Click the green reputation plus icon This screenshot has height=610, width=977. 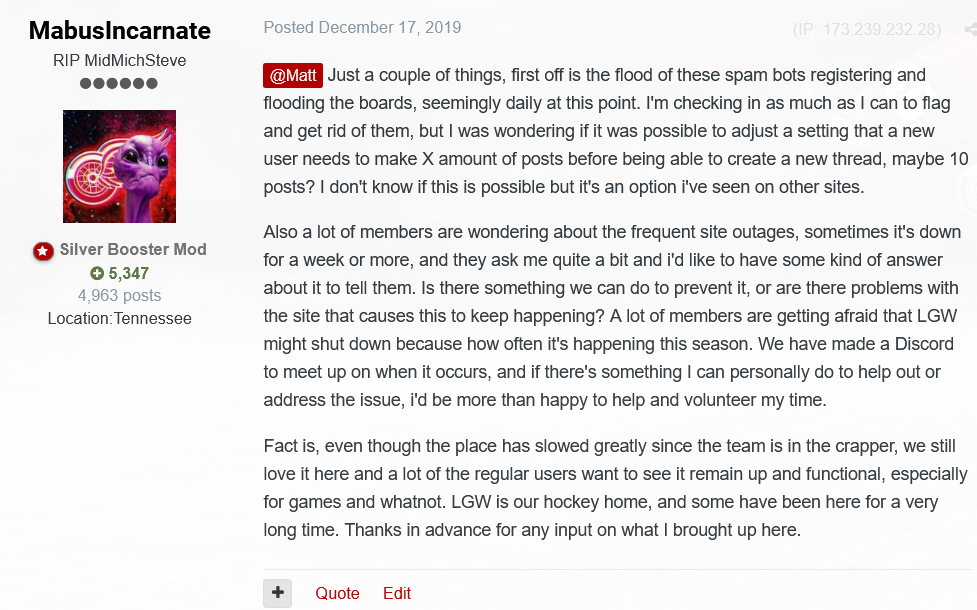point(97,273)
